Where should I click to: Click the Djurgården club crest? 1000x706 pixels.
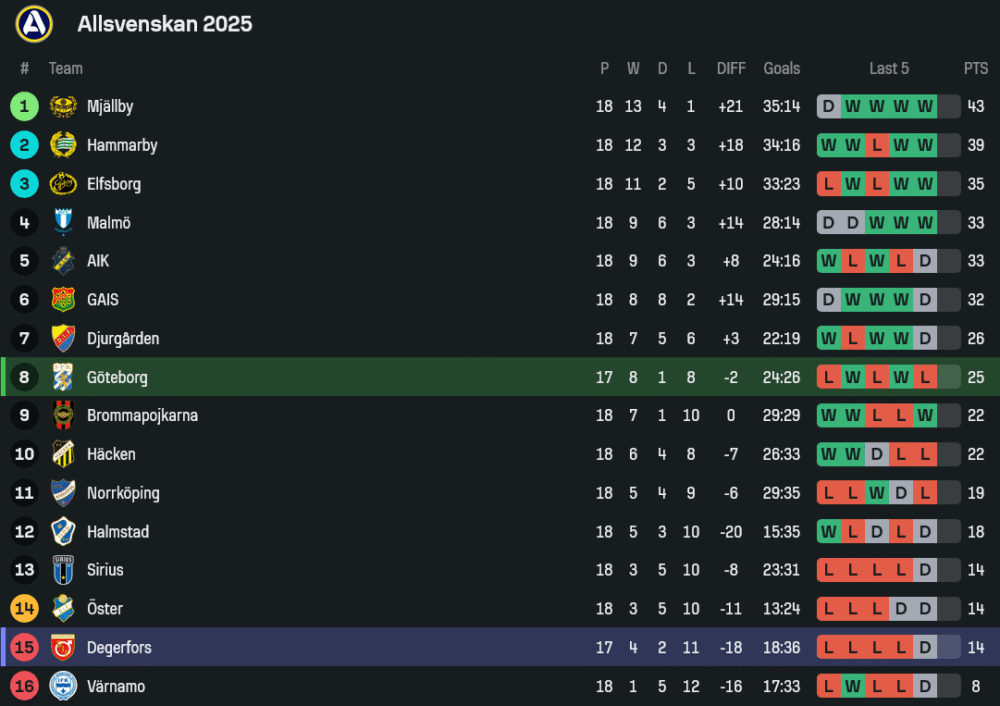pyautogui.click(x=63, y=338)
